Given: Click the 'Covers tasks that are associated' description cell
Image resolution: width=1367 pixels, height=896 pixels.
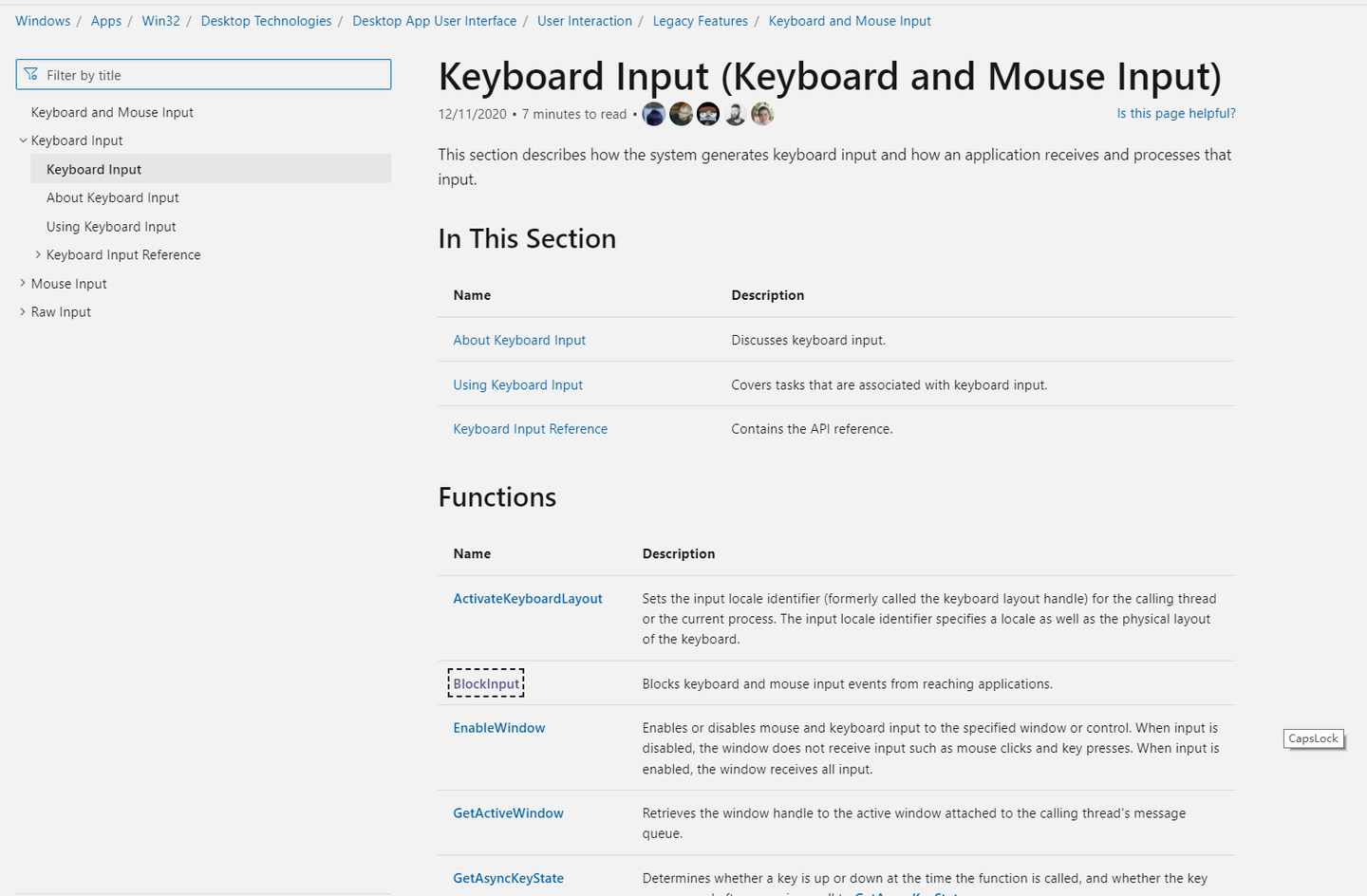Looking at the screenshot, I should click(x=889, y=384).
